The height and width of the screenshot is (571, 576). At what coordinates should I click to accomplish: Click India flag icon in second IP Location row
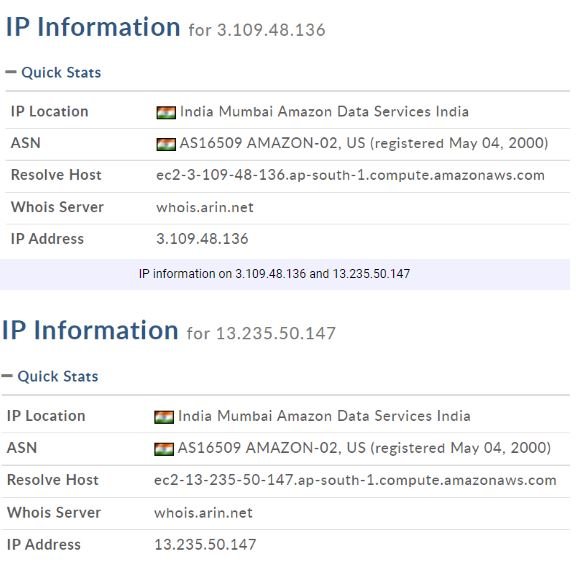click(164, 417)
